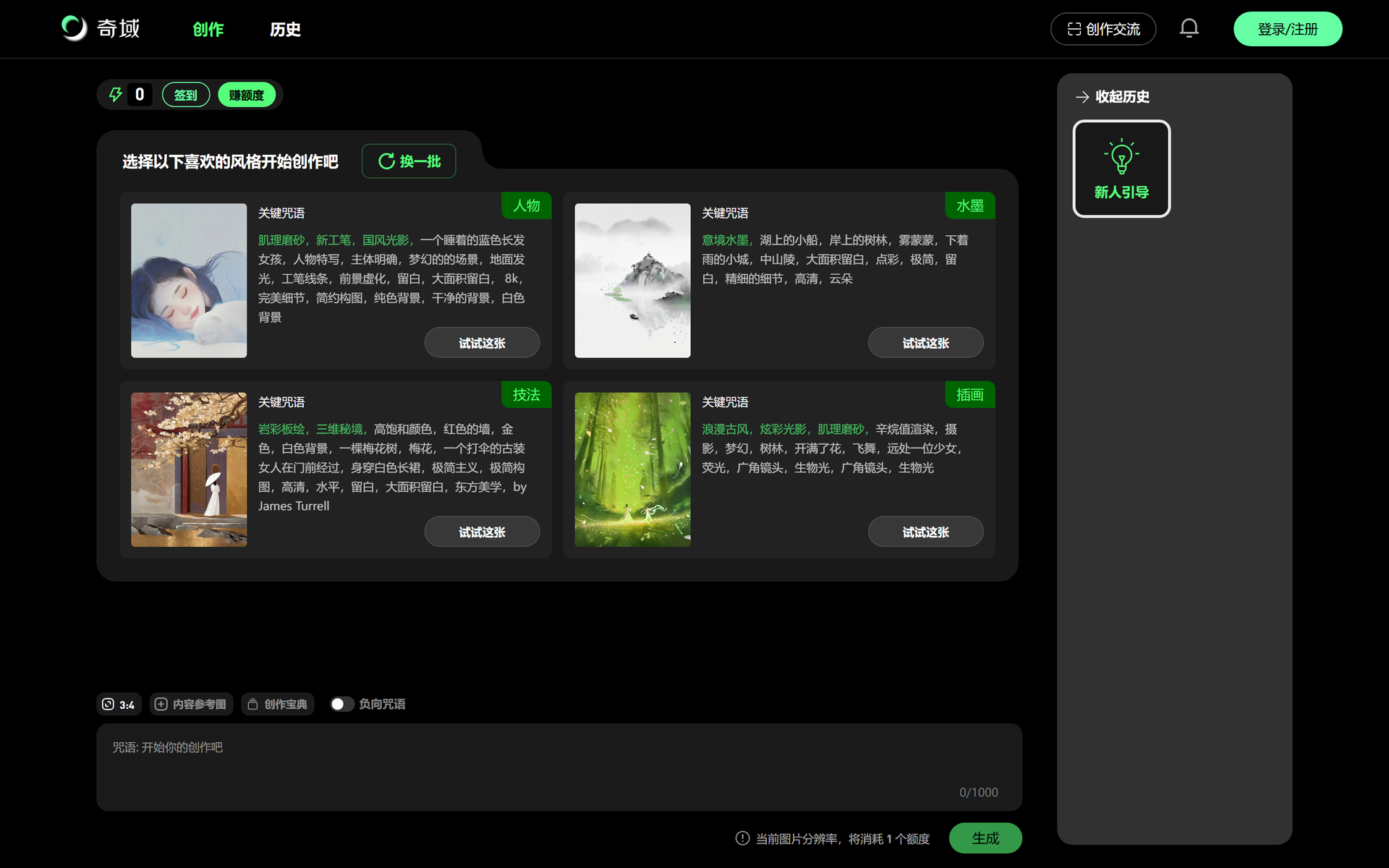Refresh styles with 换一批
This screenshot has width=1389, height=868.
pos(409,161)
